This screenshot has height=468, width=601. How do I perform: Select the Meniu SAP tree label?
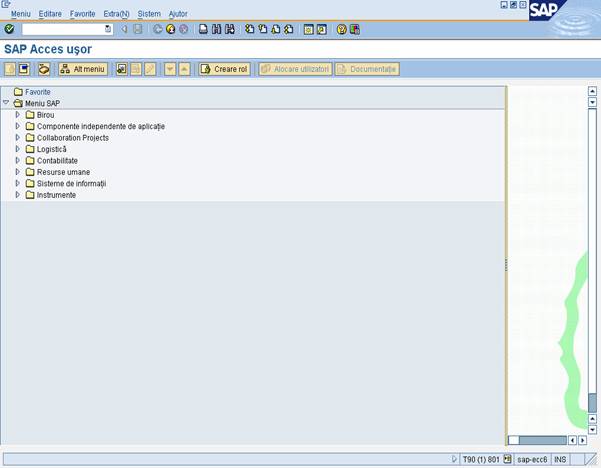click(x=43, y=103)
